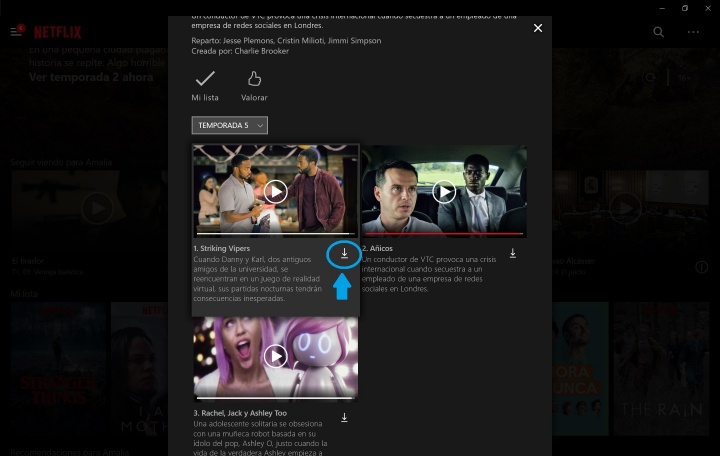720x456 pixels.
Task: Click the Reparto cast line
Action: 286,40
